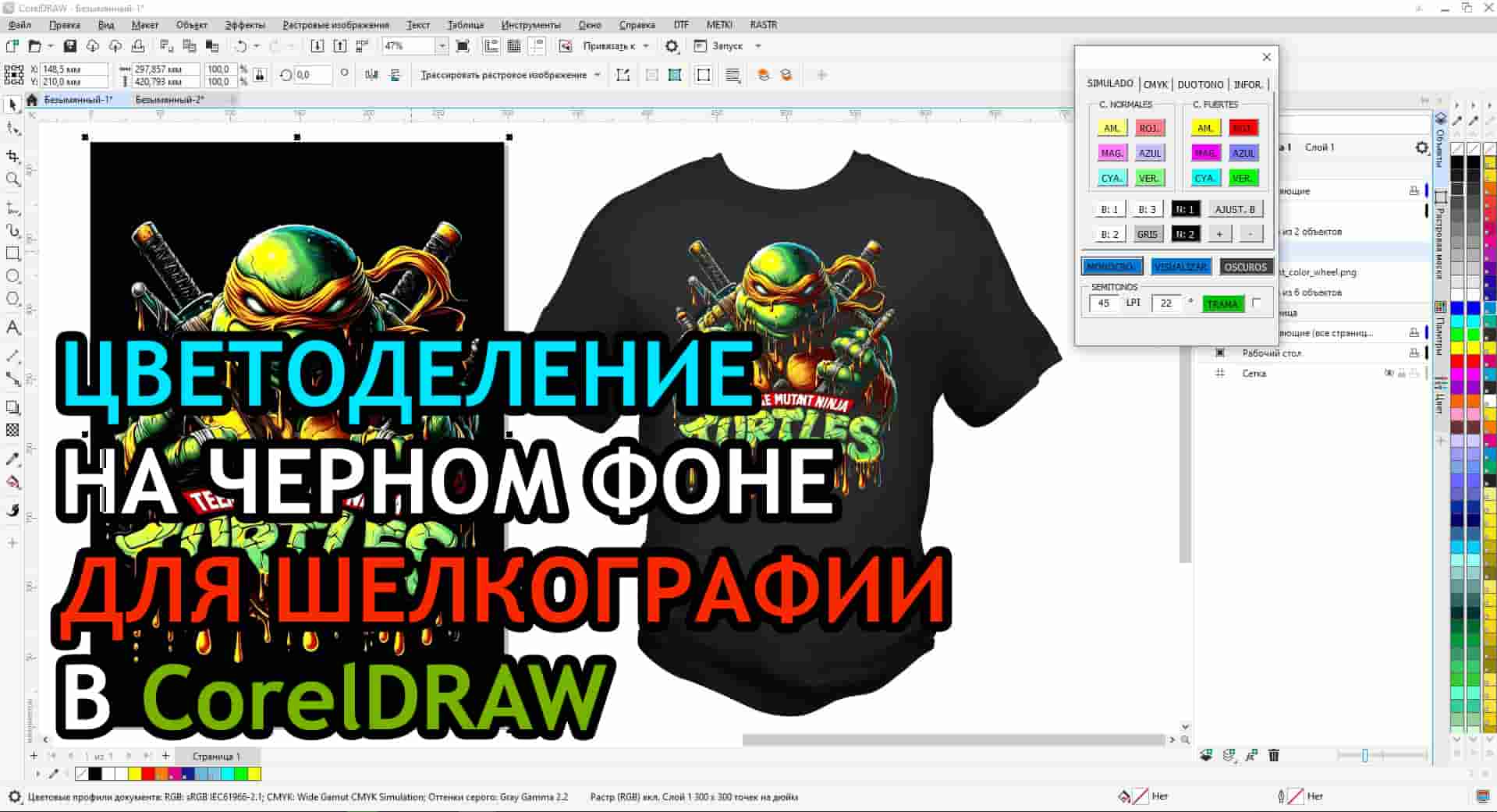Image resolution: width=1497 pixels, height=812 pixels.
Task: Select the Crop tool in toolbox
Action: point(12,156)
